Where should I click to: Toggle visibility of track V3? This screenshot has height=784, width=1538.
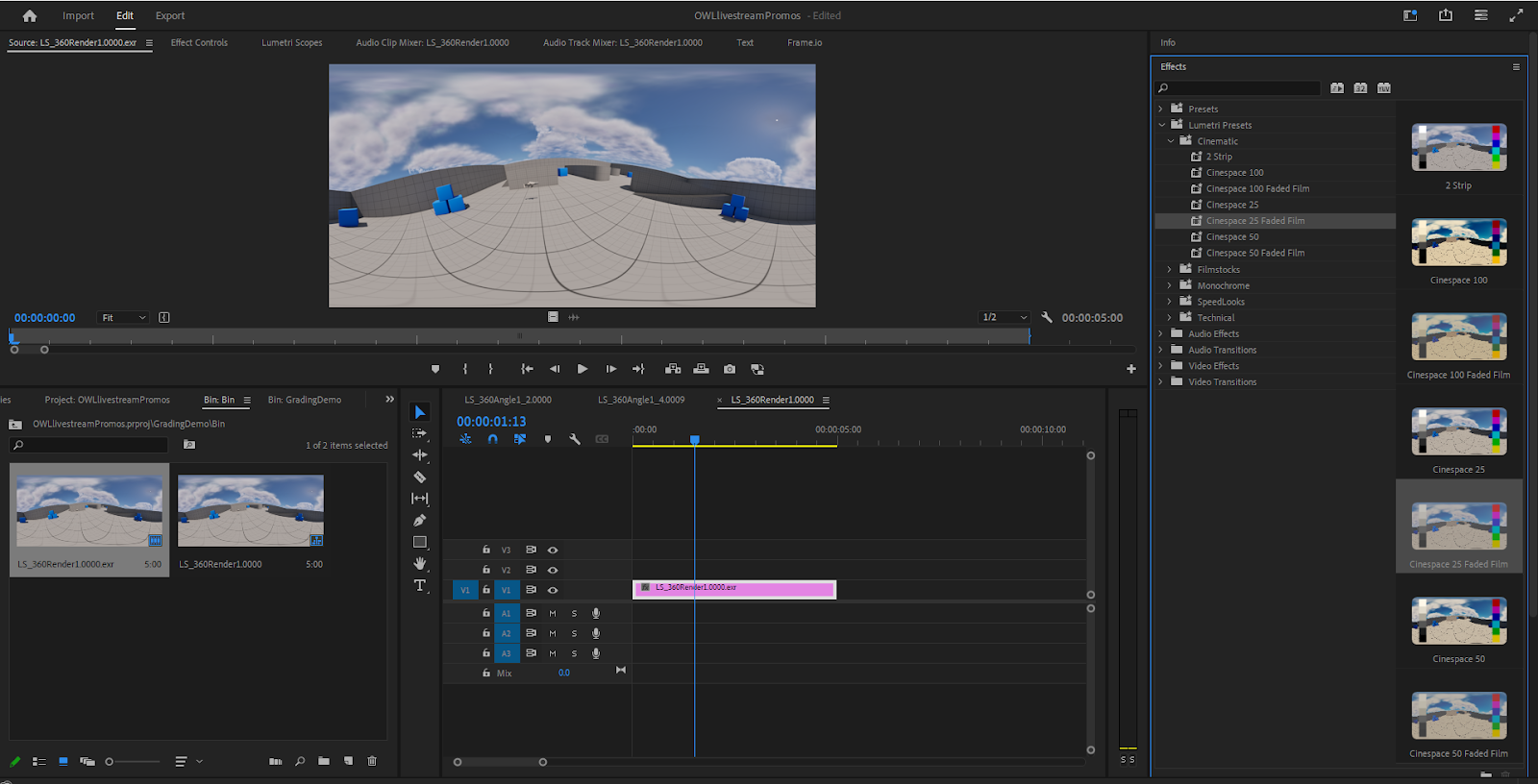point(553,551)
